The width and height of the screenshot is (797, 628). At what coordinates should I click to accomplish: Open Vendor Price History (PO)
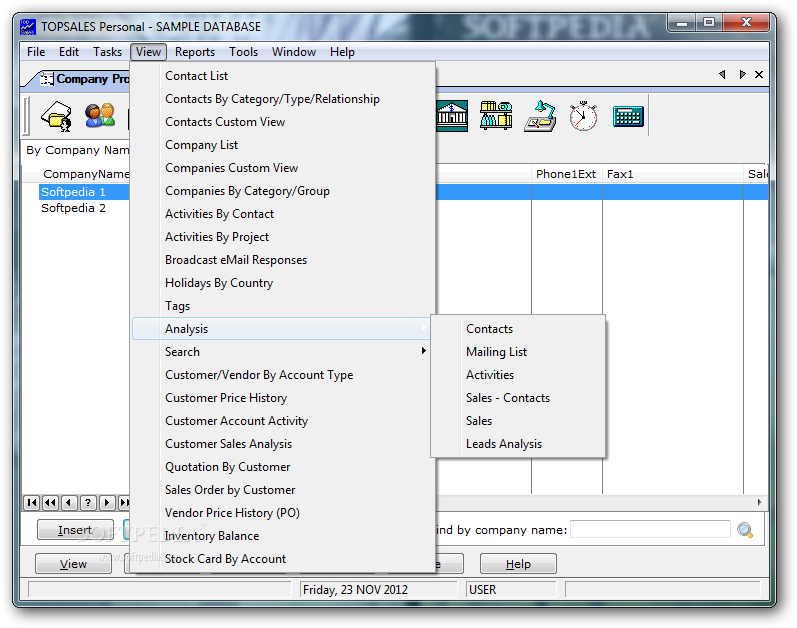283,513
